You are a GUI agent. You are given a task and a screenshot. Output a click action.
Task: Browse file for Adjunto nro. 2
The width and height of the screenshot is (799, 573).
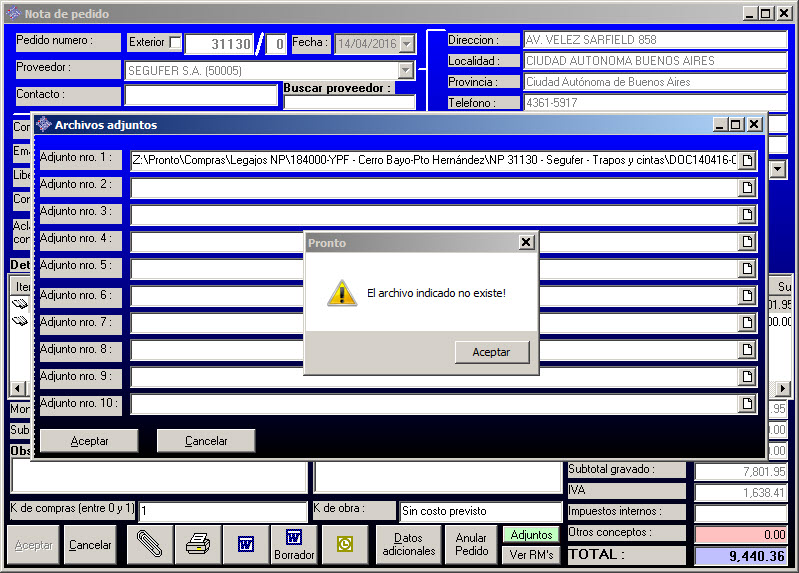point(746,188)
